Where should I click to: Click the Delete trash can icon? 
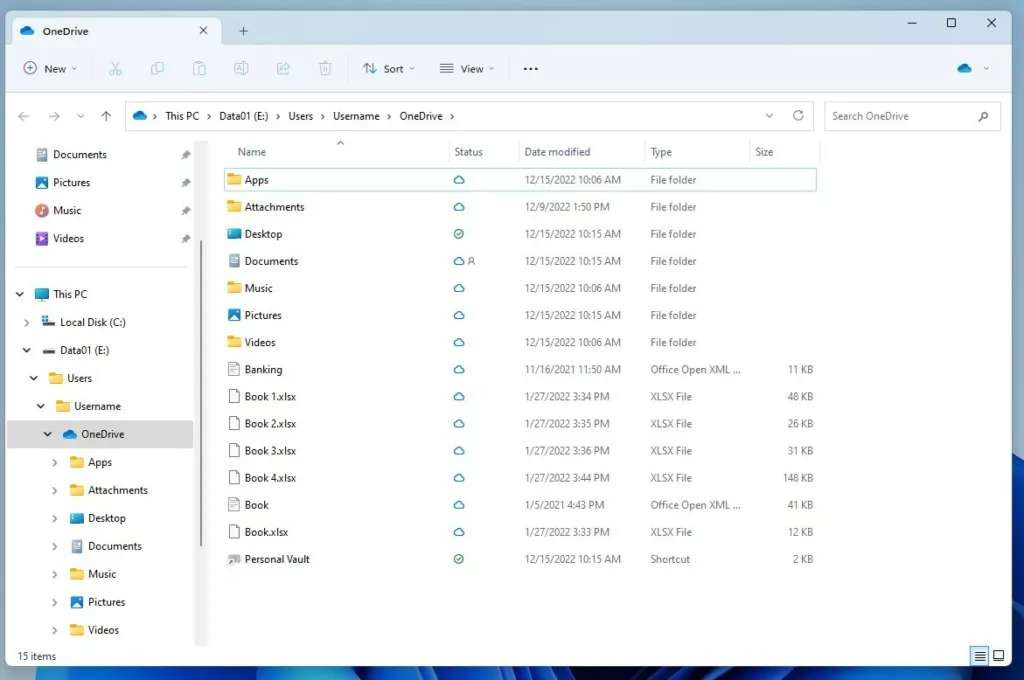[x=325, y=69]
